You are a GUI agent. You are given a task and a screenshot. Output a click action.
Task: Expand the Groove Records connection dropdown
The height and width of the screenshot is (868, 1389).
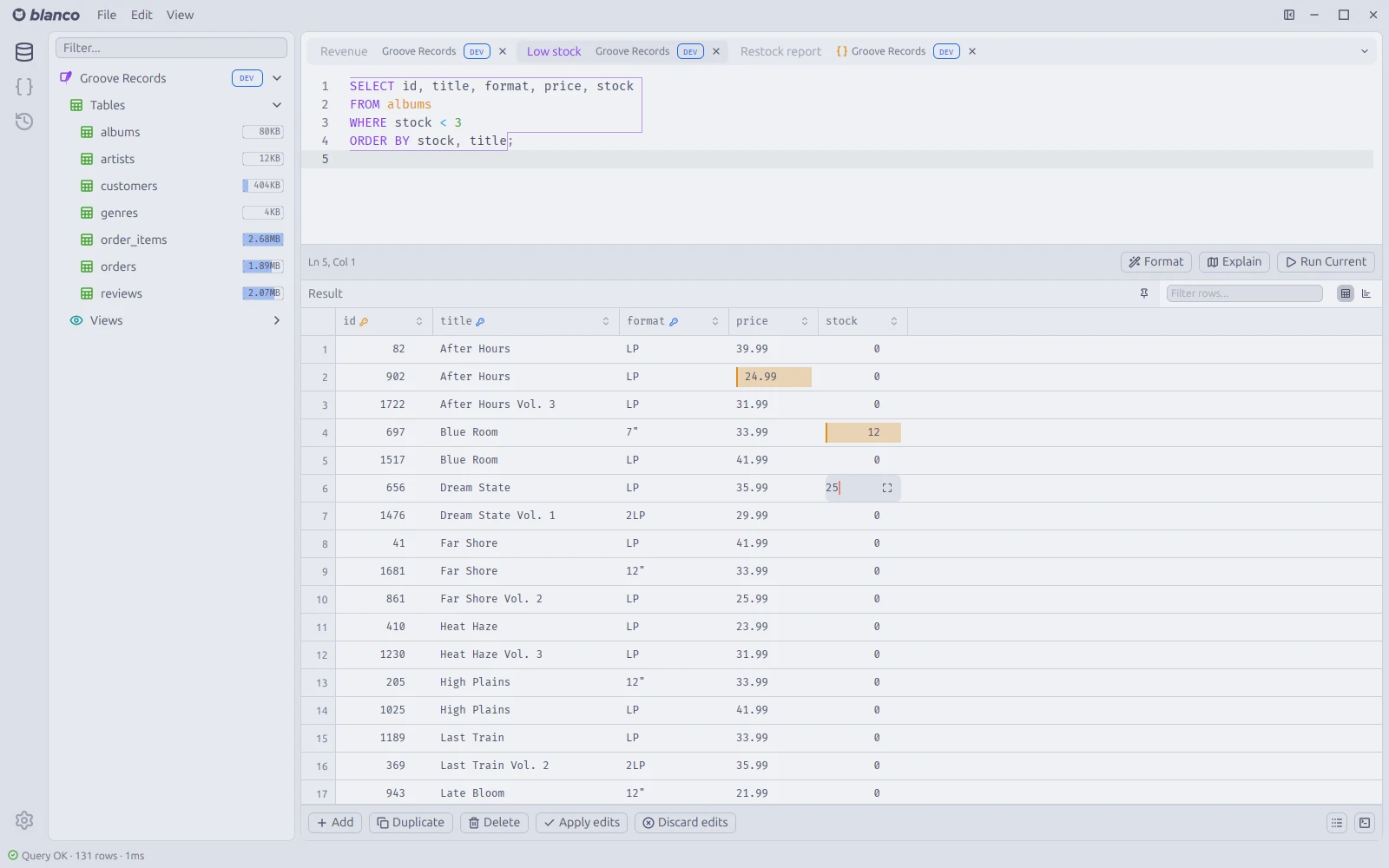click(x=277, y=78)
